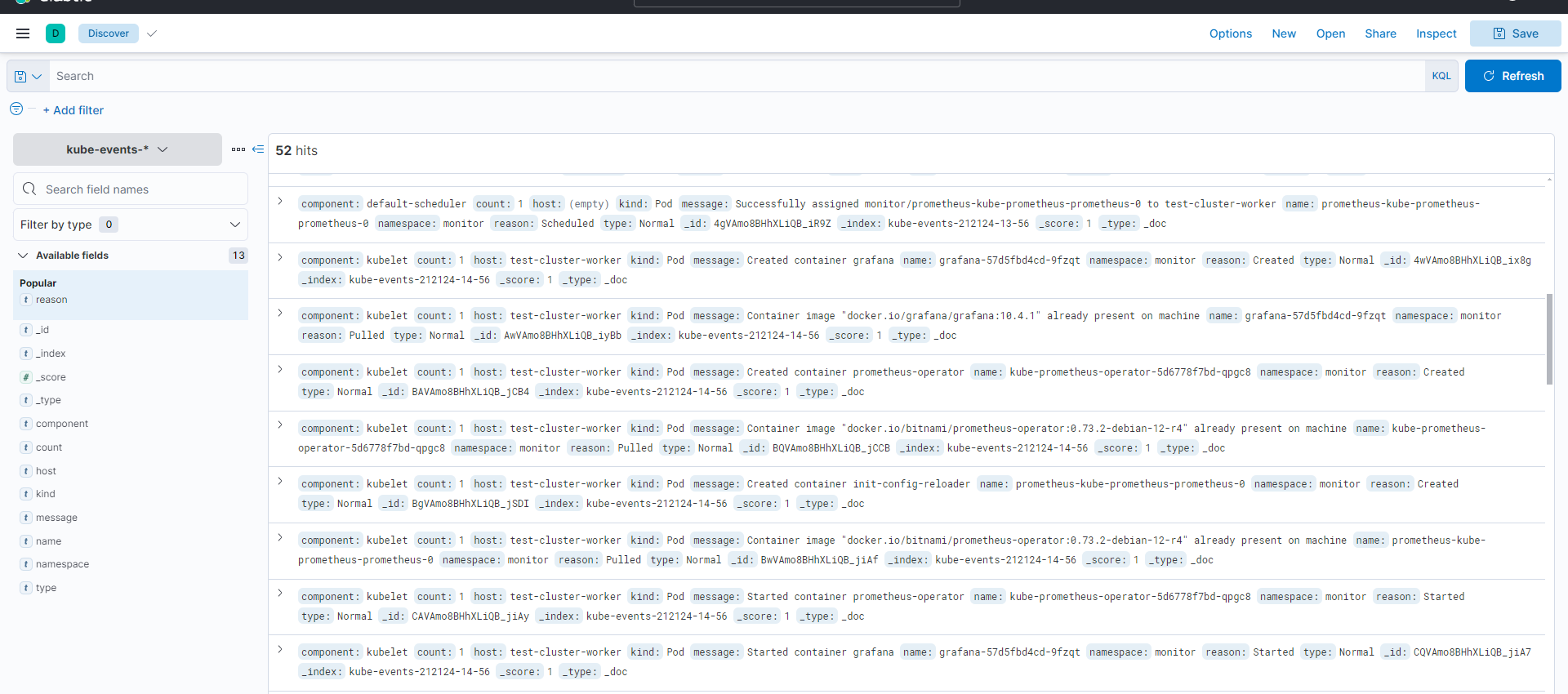Click the filter options circle icon

point(16,109)
